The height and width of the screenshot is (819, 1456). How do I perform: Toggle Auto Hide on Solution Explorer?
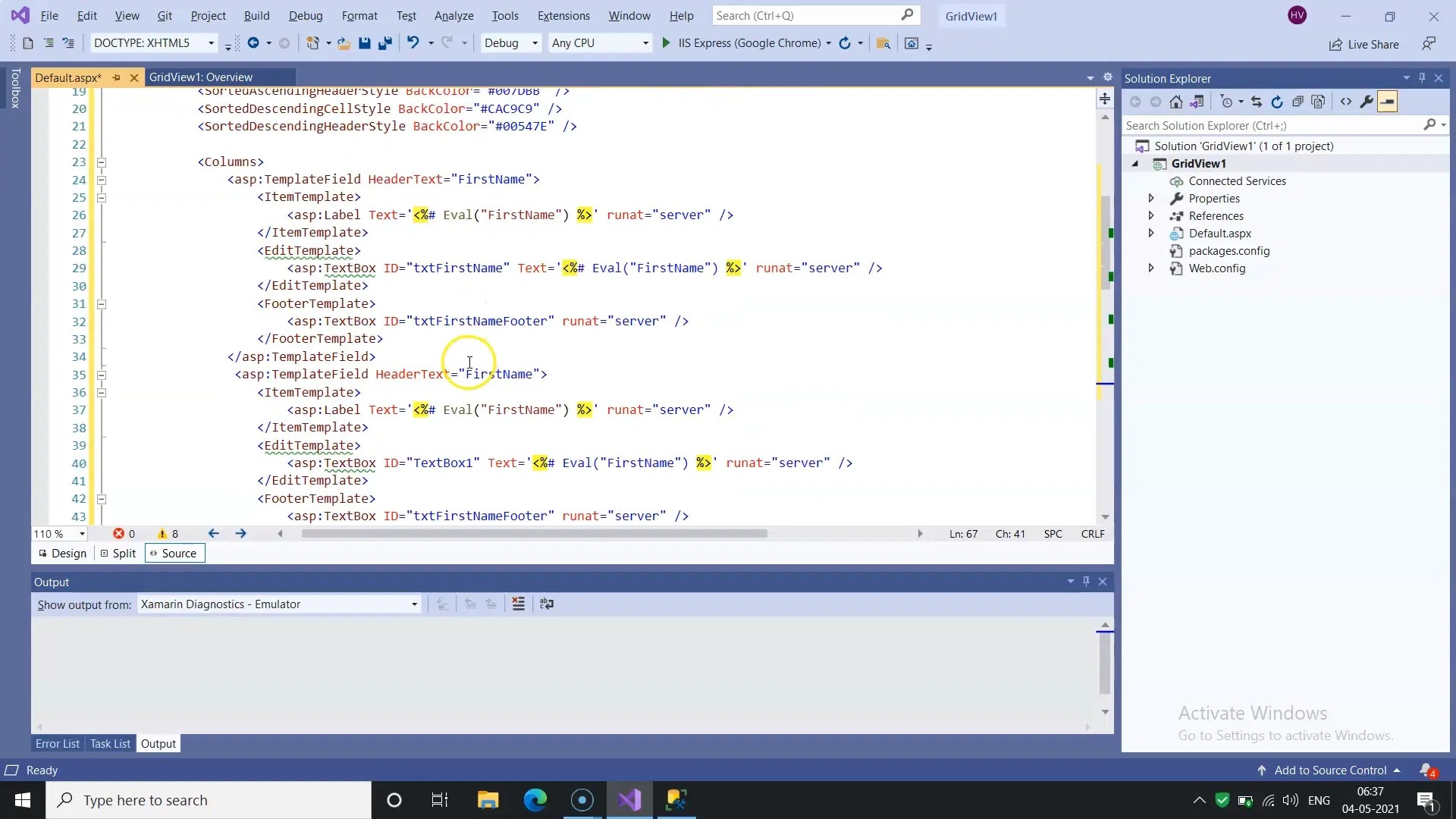(x=1423, y=78)
